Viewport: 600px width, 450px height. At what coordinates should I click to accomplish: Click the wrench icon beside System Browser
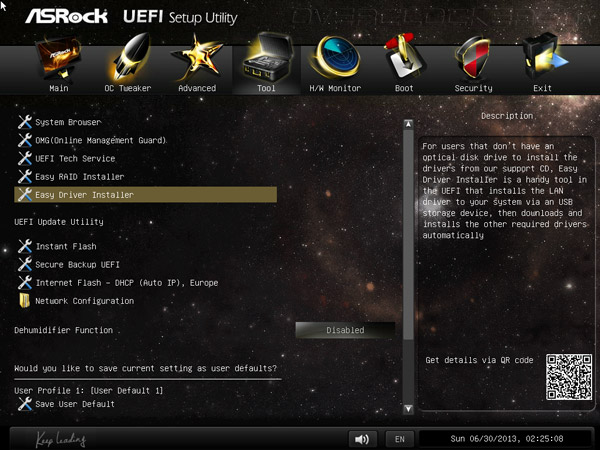click(x=25, y=122)
